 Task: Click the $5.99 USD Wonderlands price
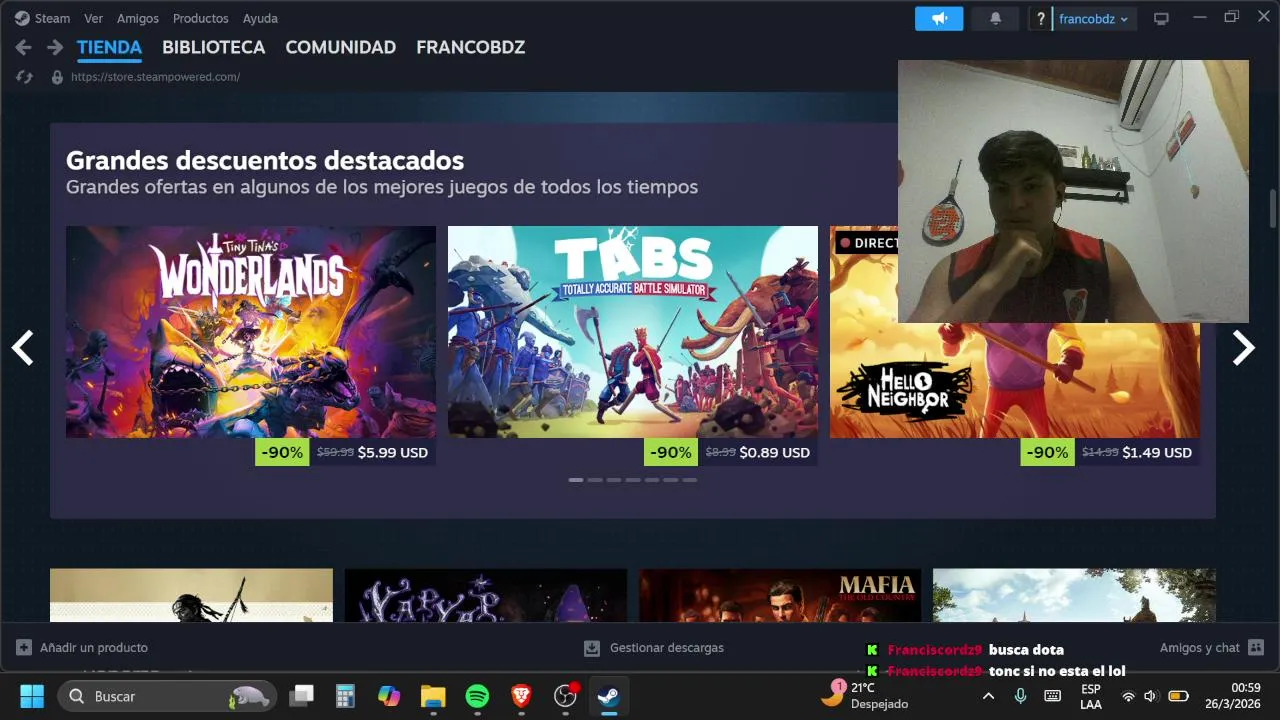click(392, 452)
